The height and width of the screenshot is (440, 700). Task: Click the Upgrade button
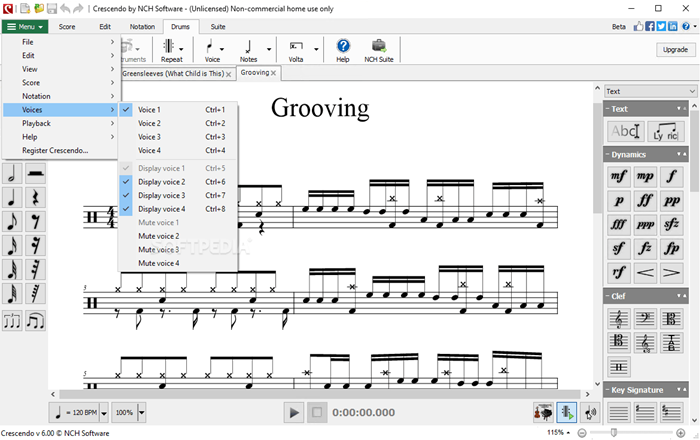click(x=675, y=50)
